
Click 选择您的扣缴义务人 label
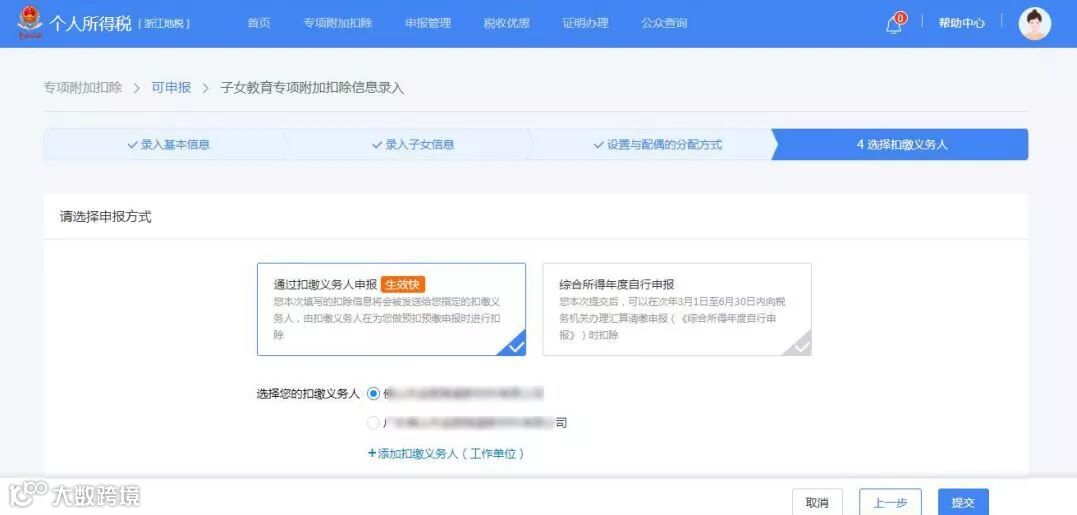(x=308, y=394)
